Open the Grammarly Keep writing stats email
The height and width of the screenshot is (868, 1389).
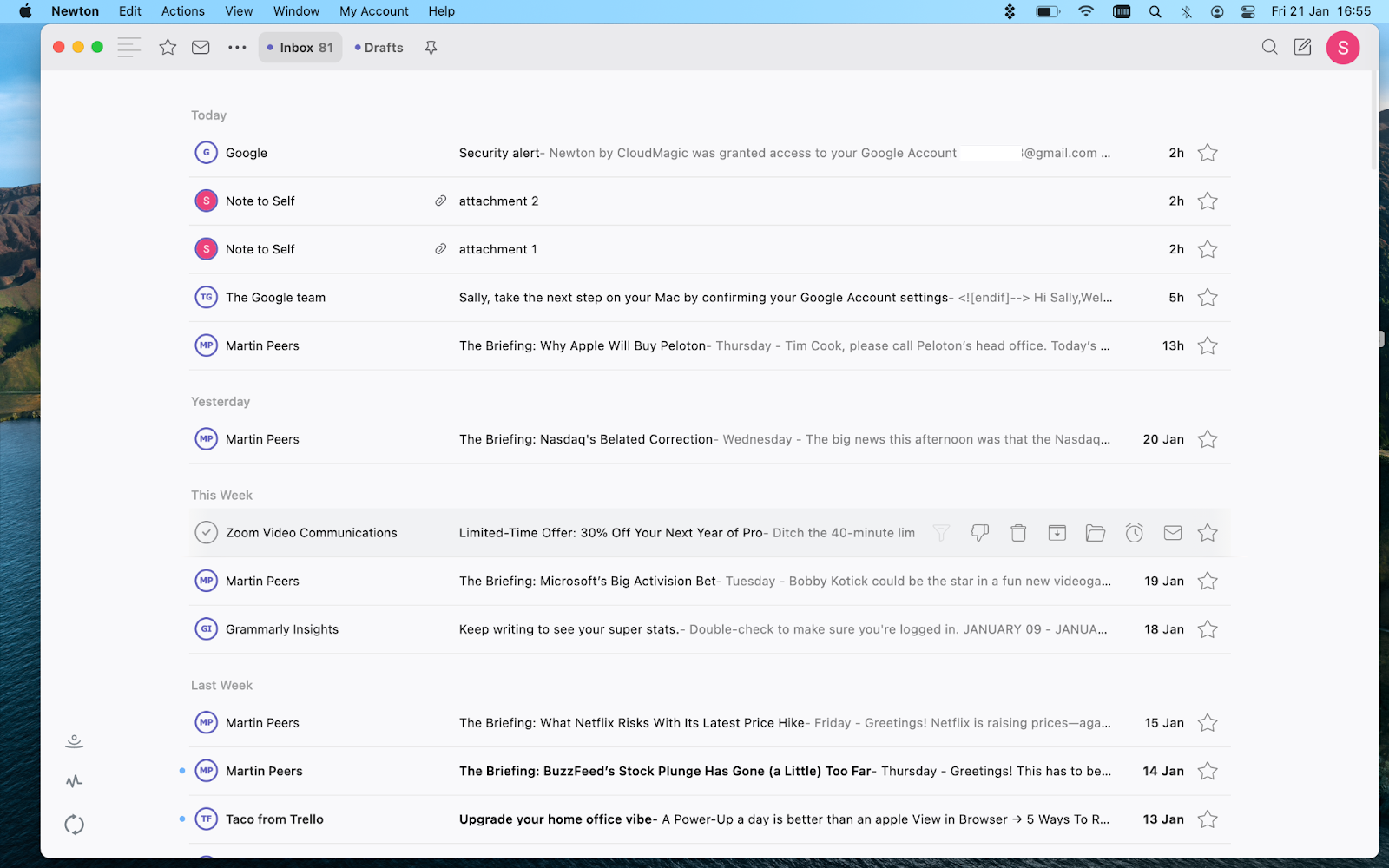point(710,629)
